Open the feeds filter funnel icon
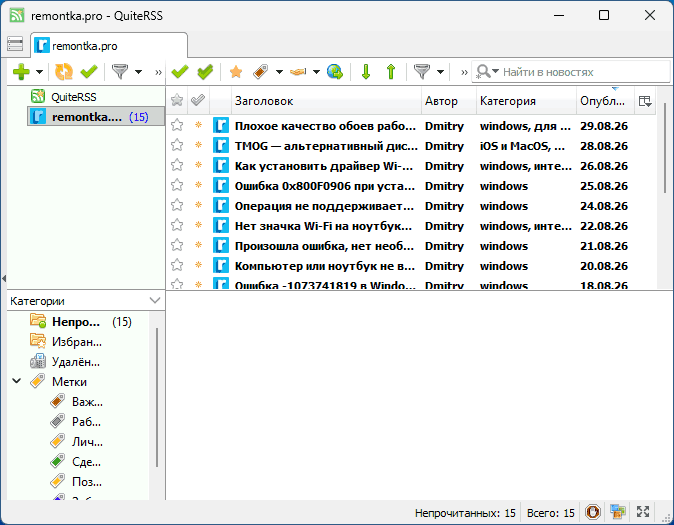674x525 pixels. (x=120, y=72)
